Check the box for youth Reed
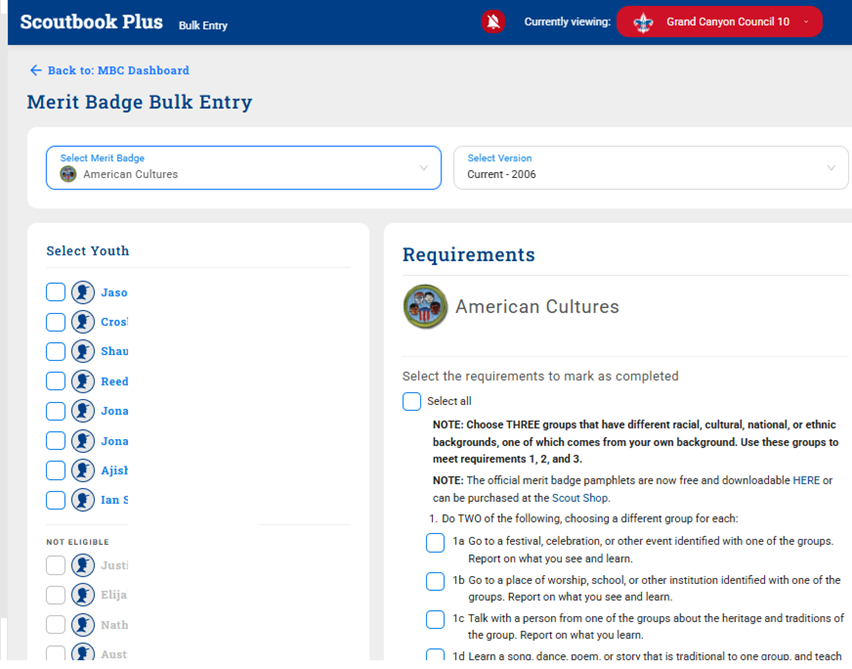 [x=55, y=381]
